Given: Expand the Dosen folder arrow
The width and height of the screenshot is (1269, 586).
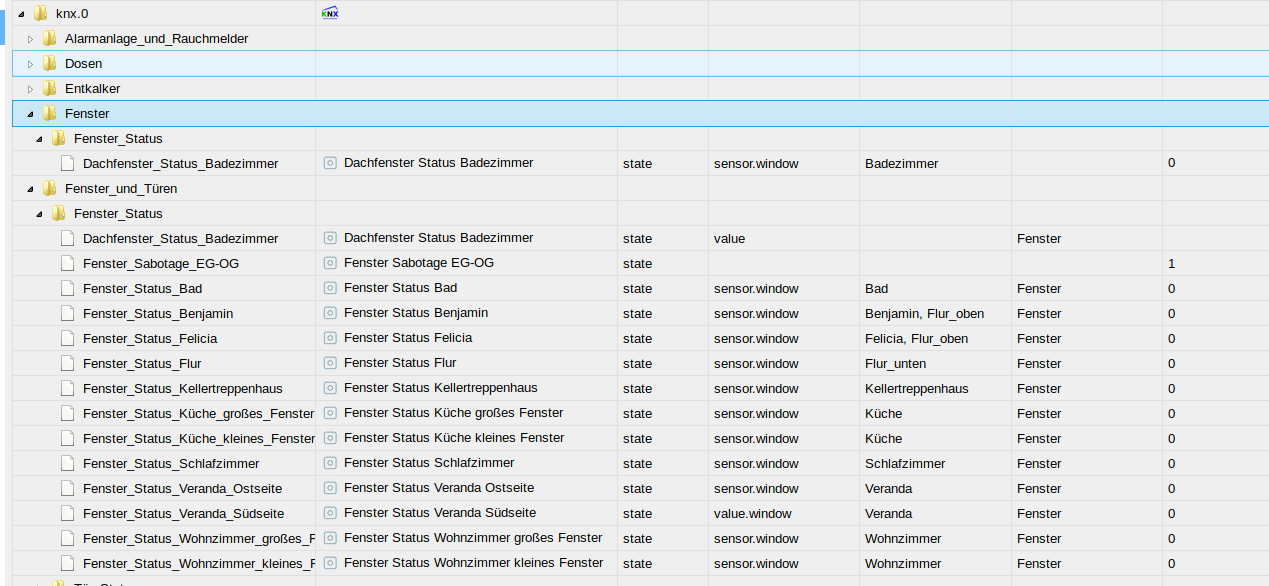Looking at the screenshot, I should [31, 64].
